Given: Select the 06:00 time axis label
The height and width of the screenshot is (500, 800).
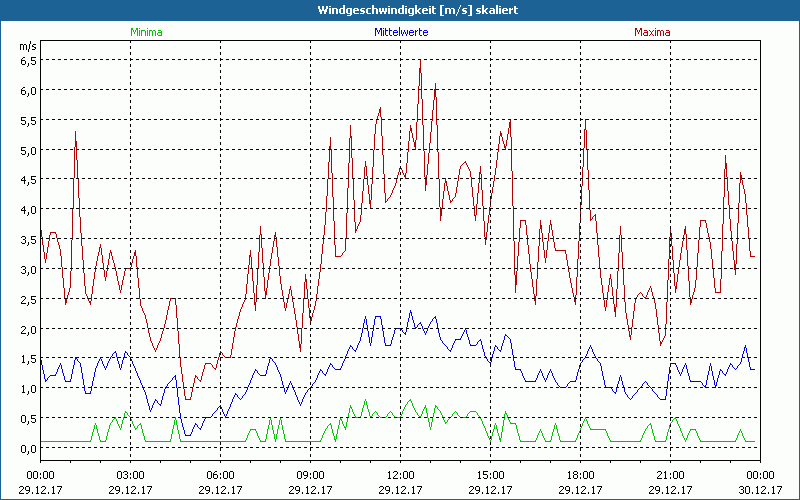Looking at the screenshot, I should pos(220,475).
